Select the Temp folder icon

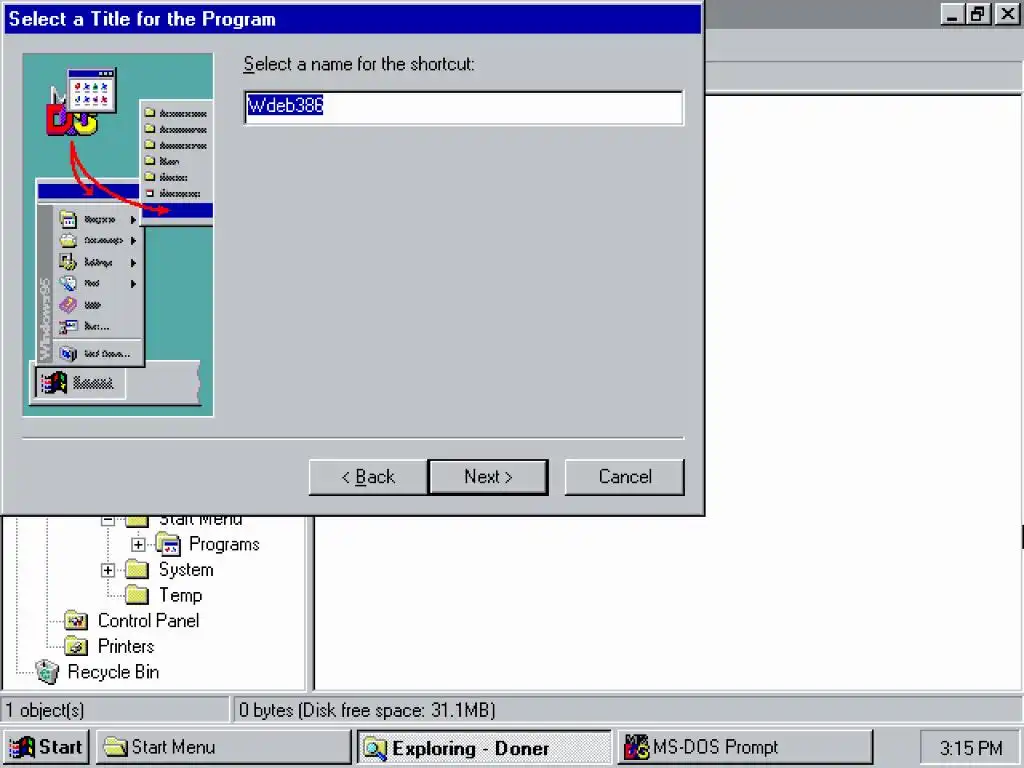(137, 595)
